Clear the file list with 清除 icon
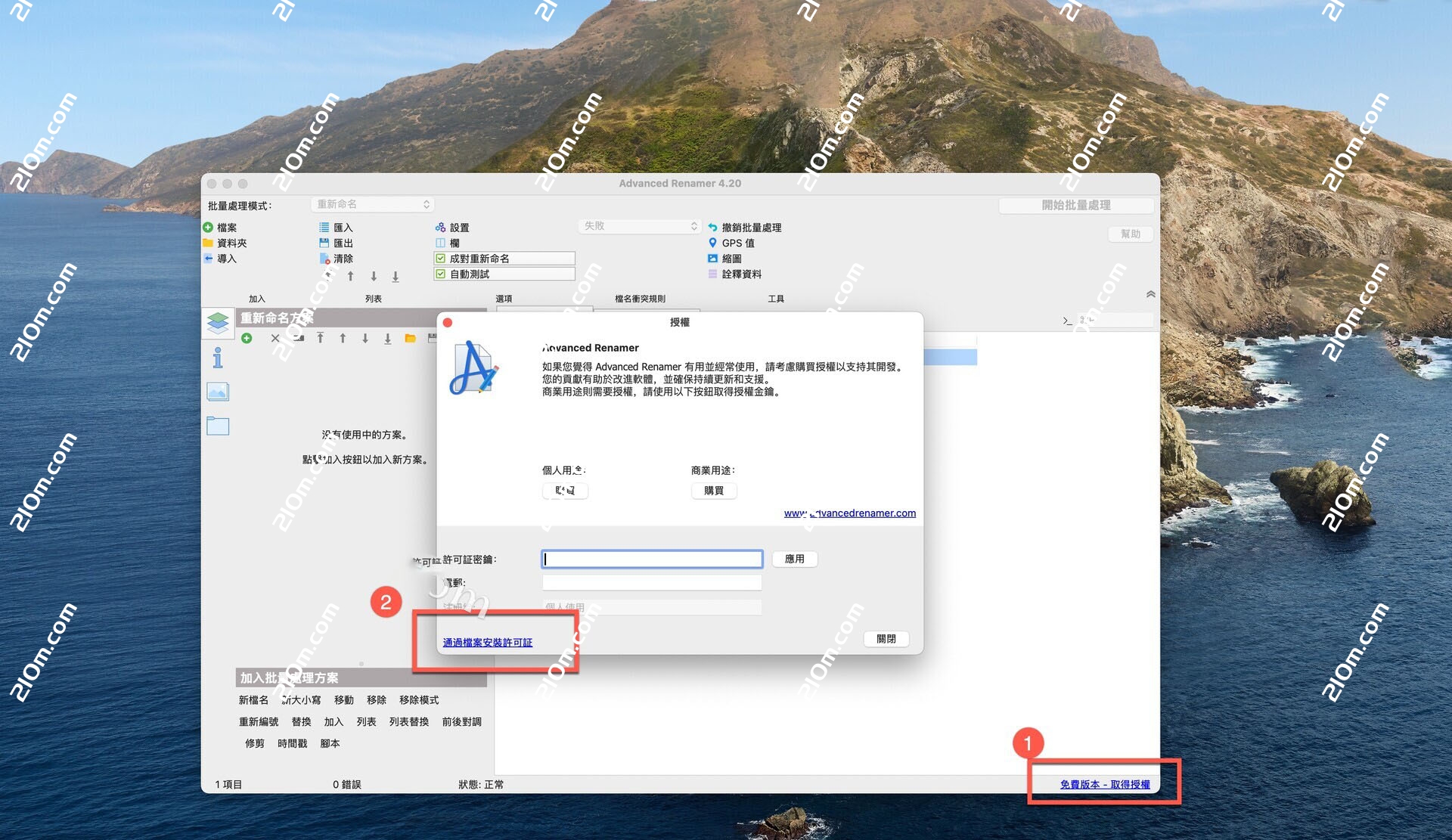1452x840 pixels. pyautogui.click(x=324, y=259)
